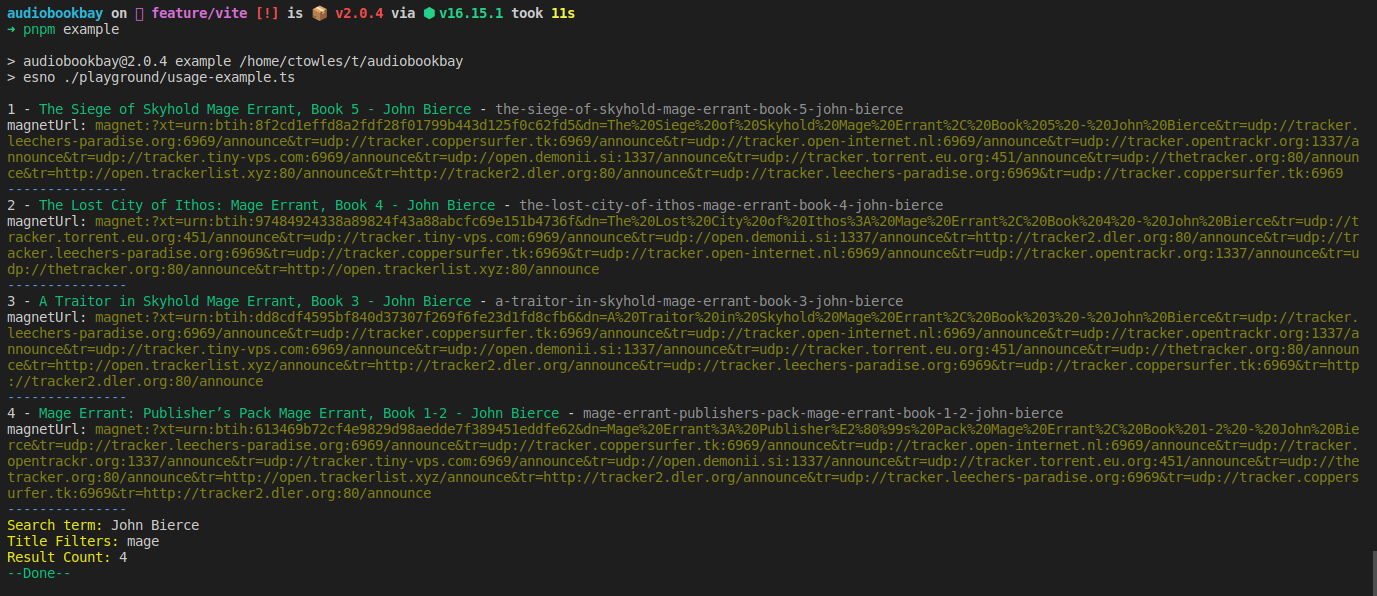1377x596 pixels.
Task: Click the 'magnetUrl:' label under result 1
Action: tap(47, 125)
